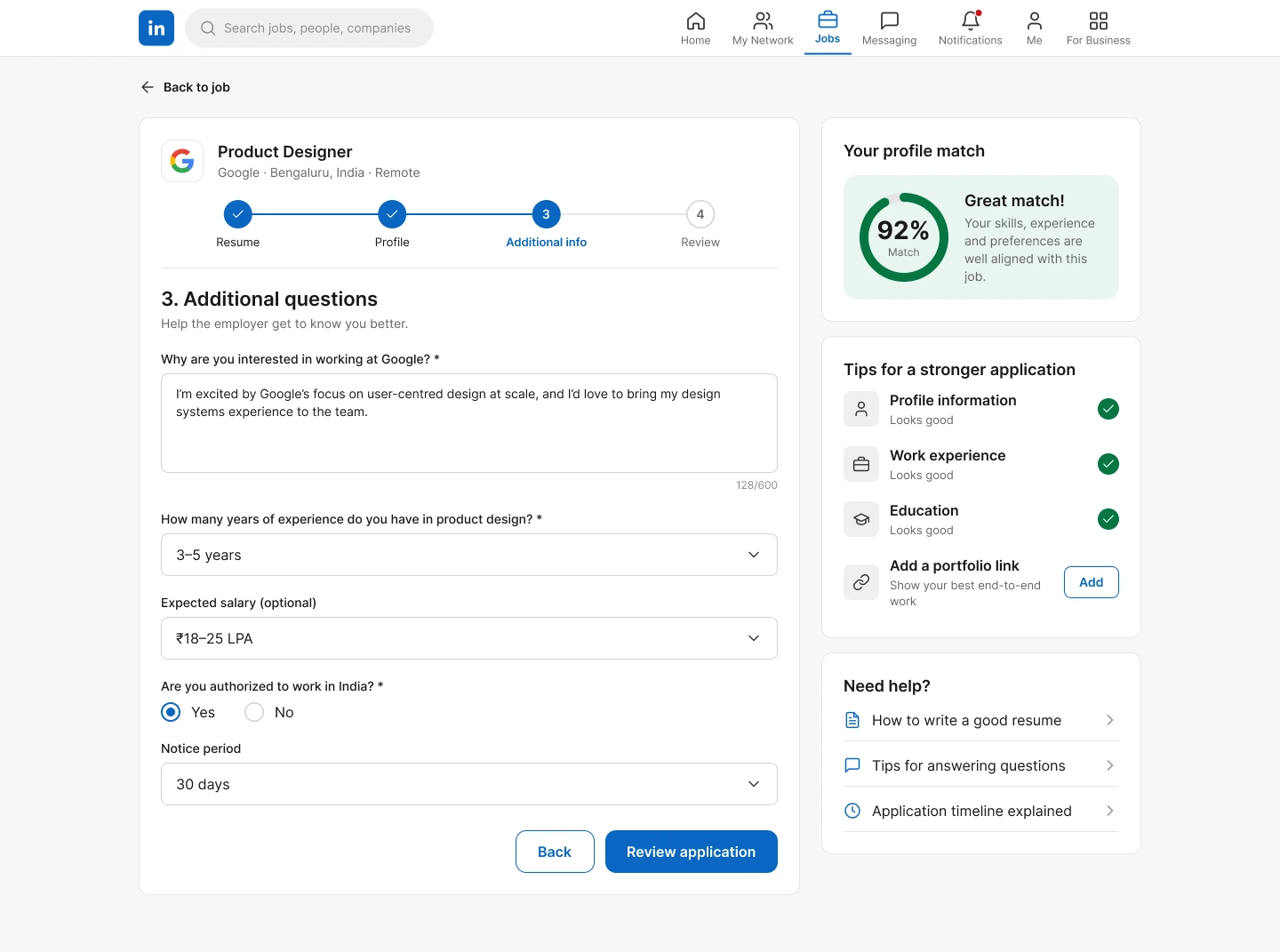Open the Notice period dropdown

[x=469, y=784]
